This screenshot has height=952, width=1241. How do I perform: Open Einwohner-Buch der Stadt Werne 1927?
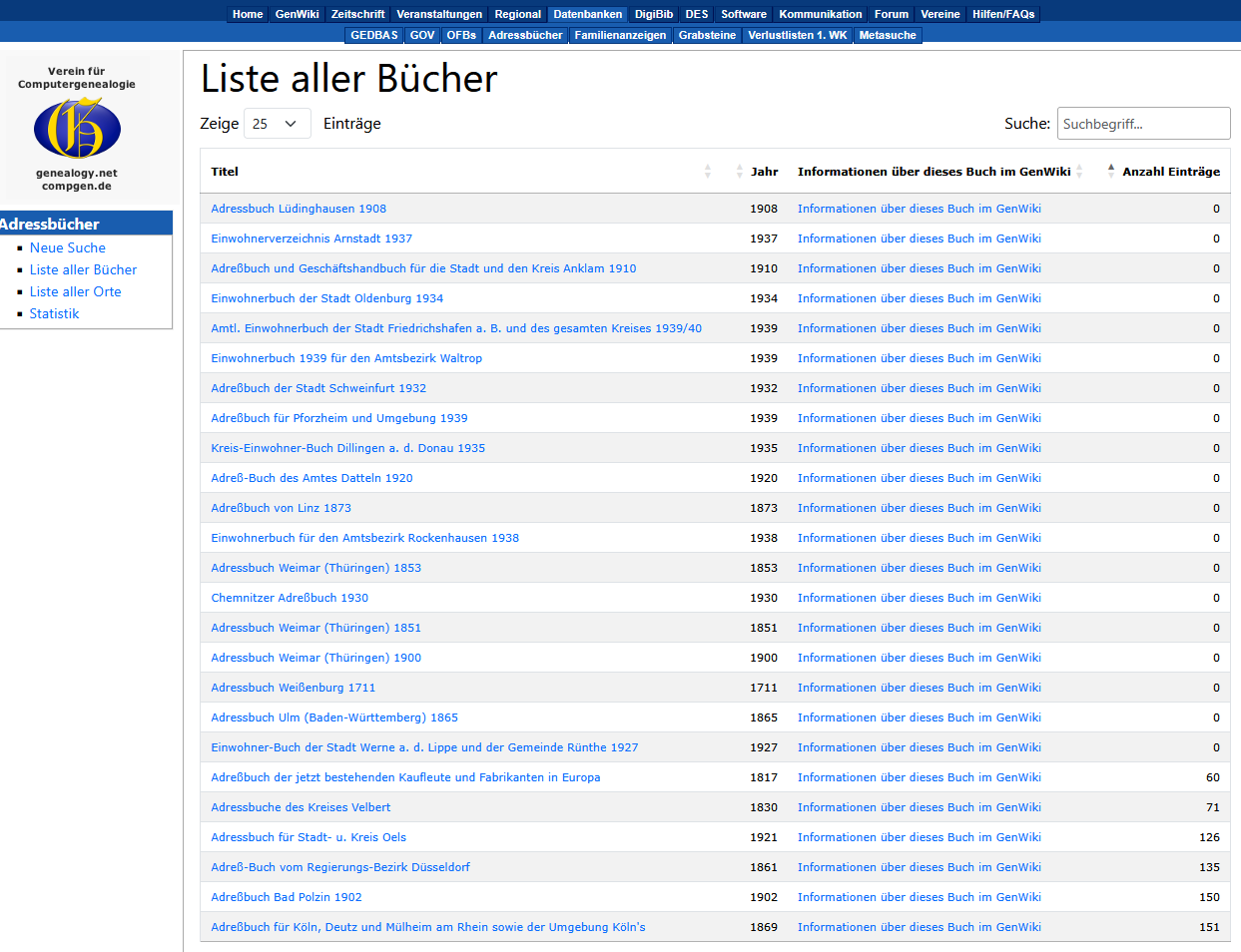424,747
